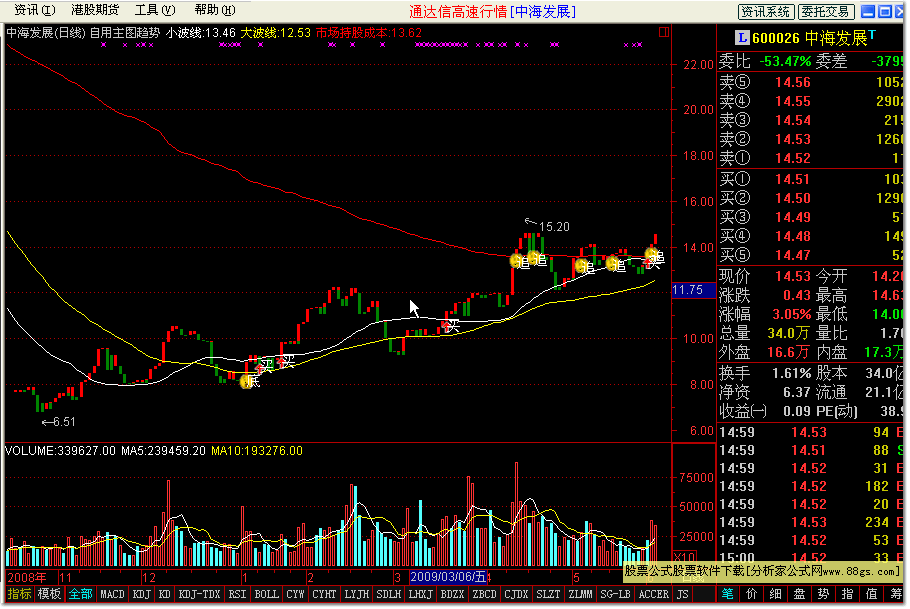Click the VOLUME:339627.00 label

(x=60, y=451)
